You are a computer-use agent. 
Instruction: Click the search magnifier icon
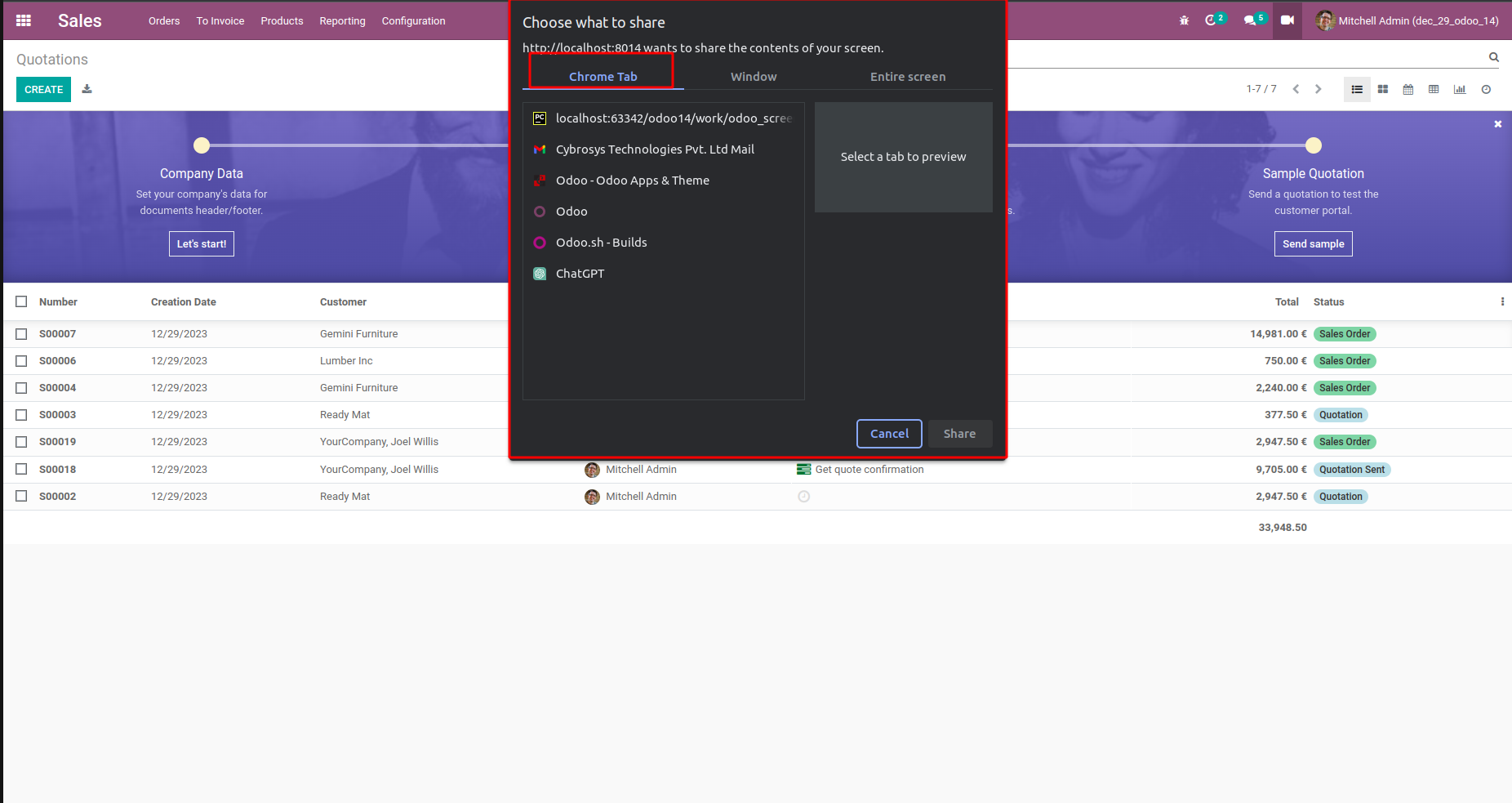pyautogui.click(x=1494, y=57)
